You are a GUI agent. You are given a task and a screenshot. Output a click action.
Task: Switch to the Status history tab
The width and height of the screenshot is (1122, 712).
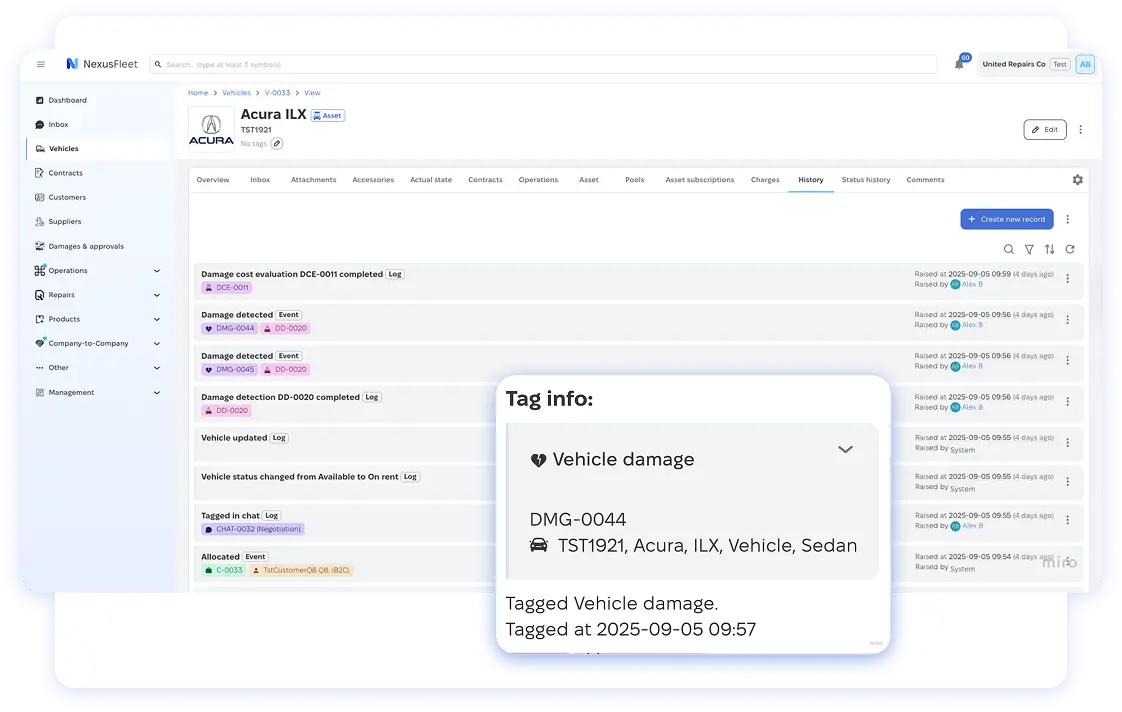point(865,180)
